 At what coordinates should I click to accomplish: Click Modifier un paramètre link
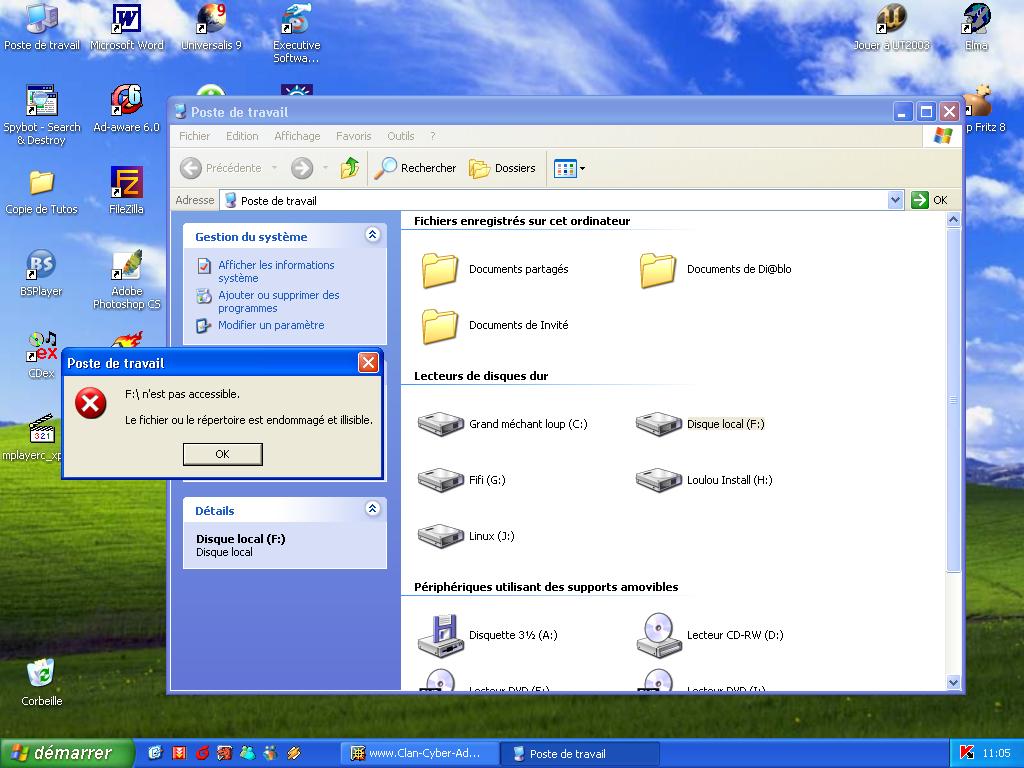[x=271, y=325]
